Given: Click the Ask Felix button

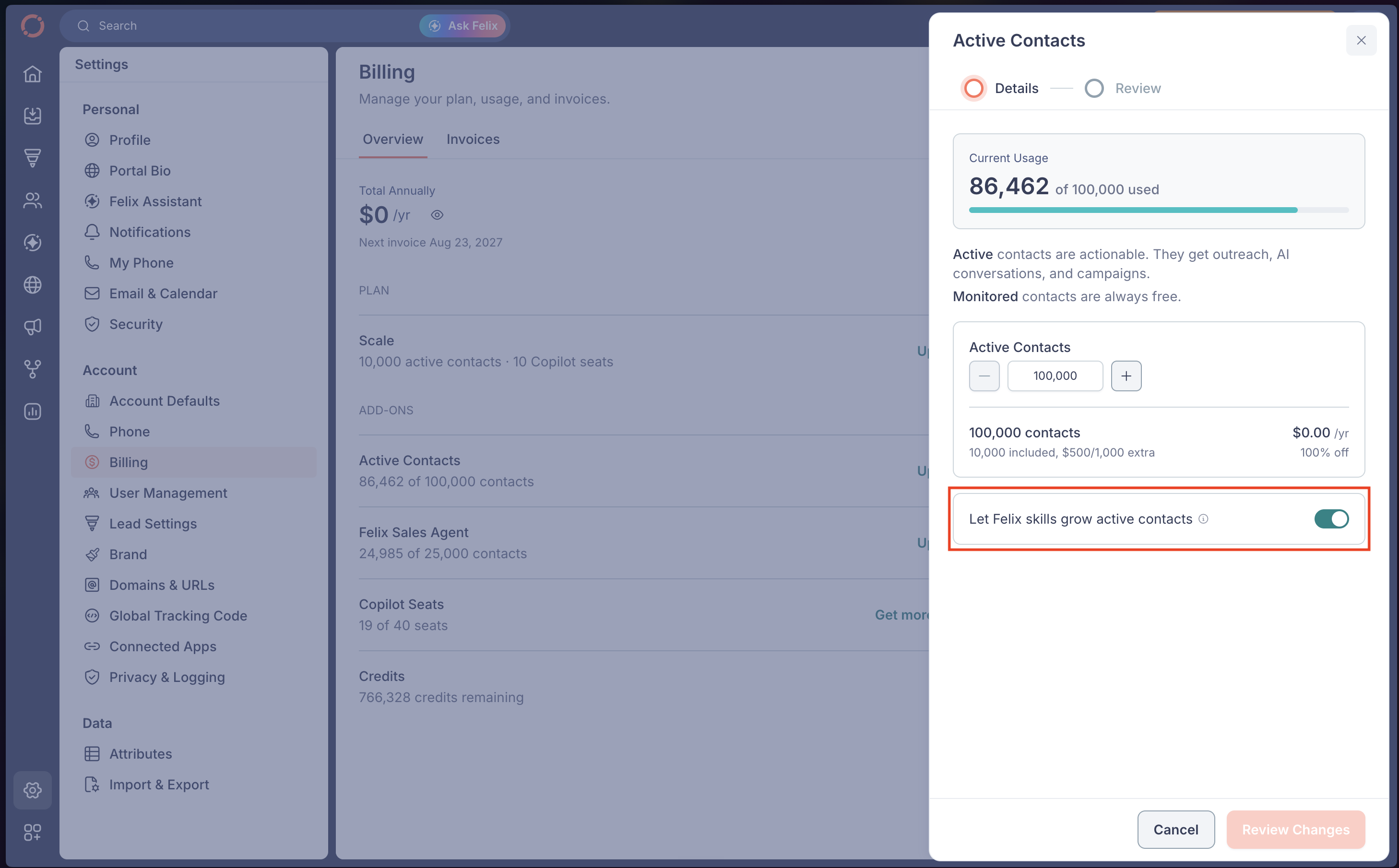Looking at the screenshot, I should click(x=463, y=26).
